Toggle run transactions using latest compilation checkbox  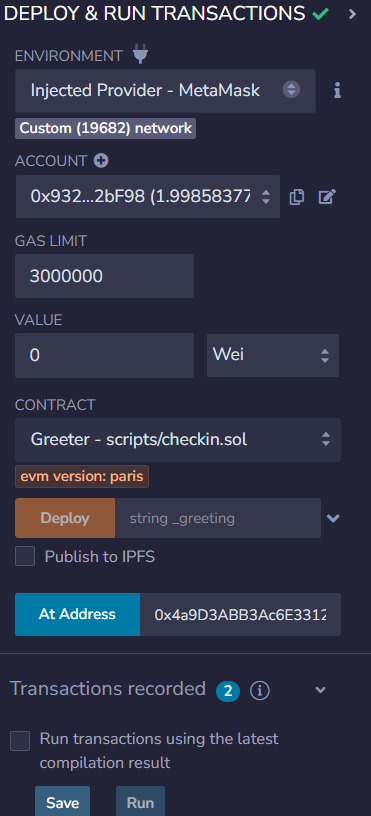click(x=20, y=741)
